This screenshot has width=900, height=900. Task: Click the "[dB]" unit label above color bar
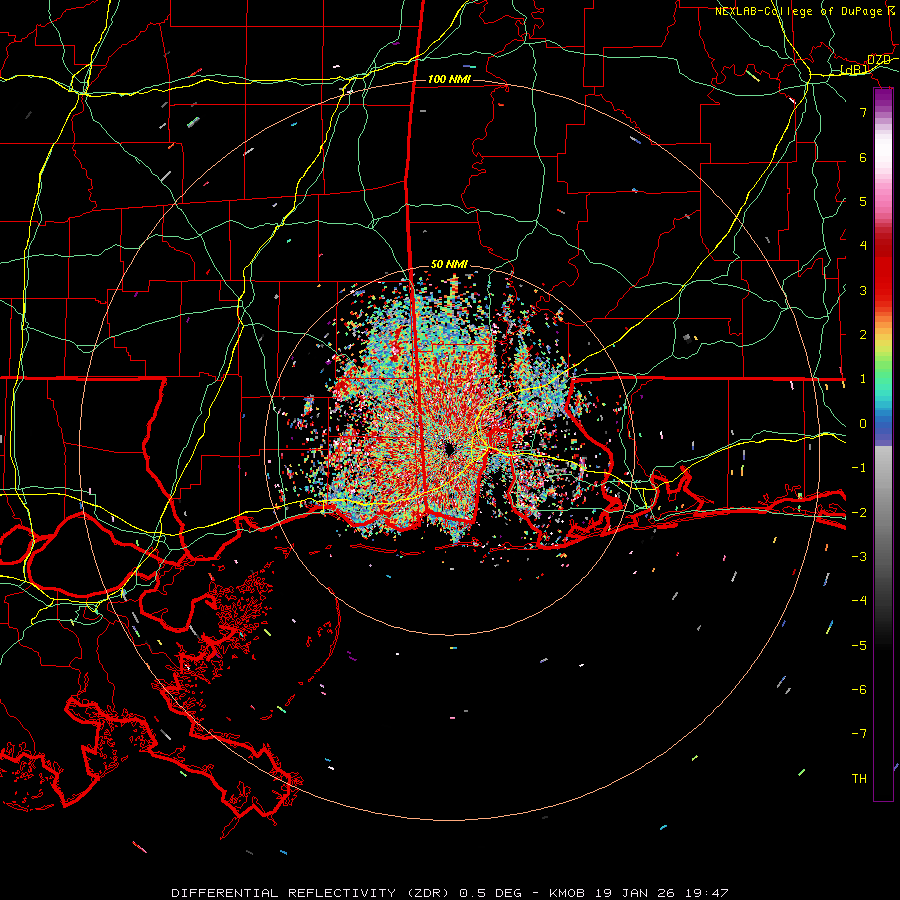point(854,69)
